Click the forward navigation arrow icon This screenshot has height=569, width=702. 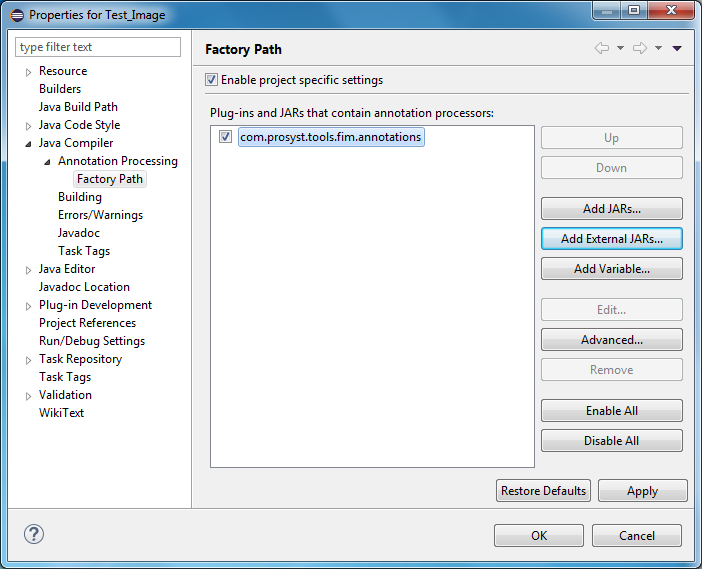pos(640,48)
